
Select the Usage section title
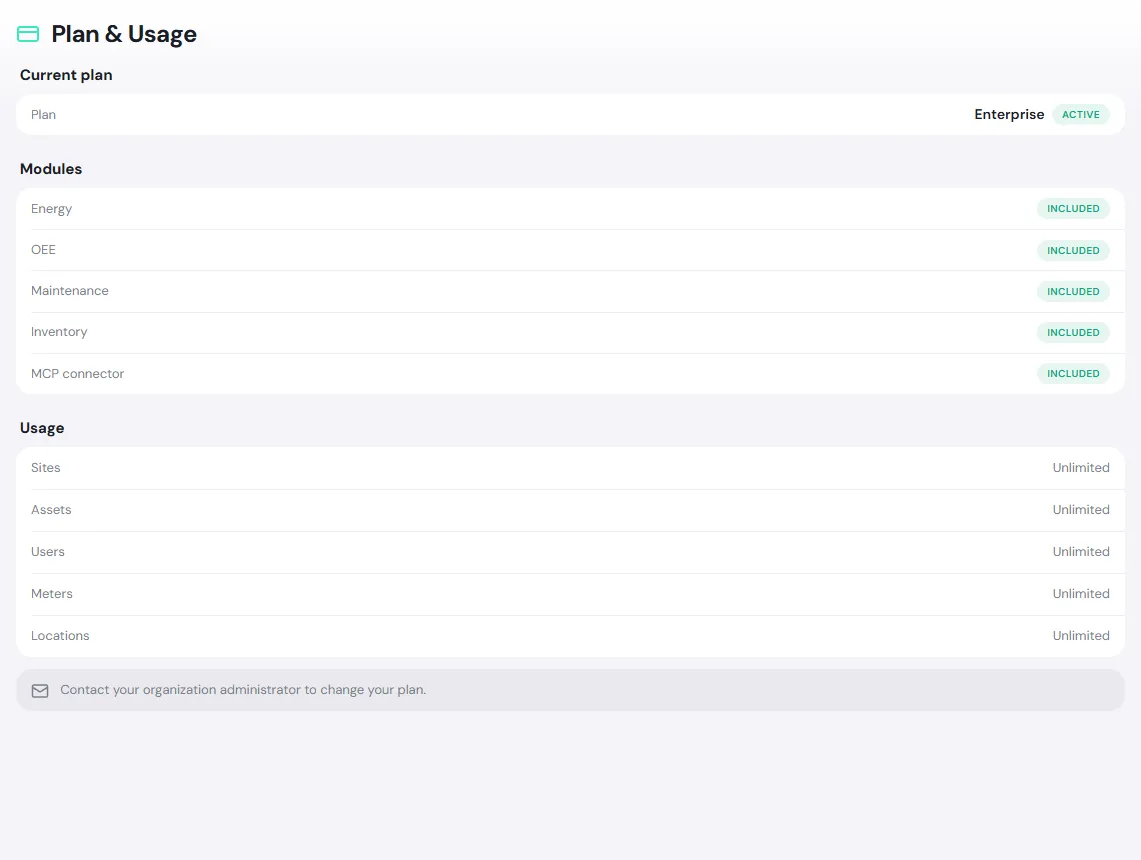tap(42, 428)
